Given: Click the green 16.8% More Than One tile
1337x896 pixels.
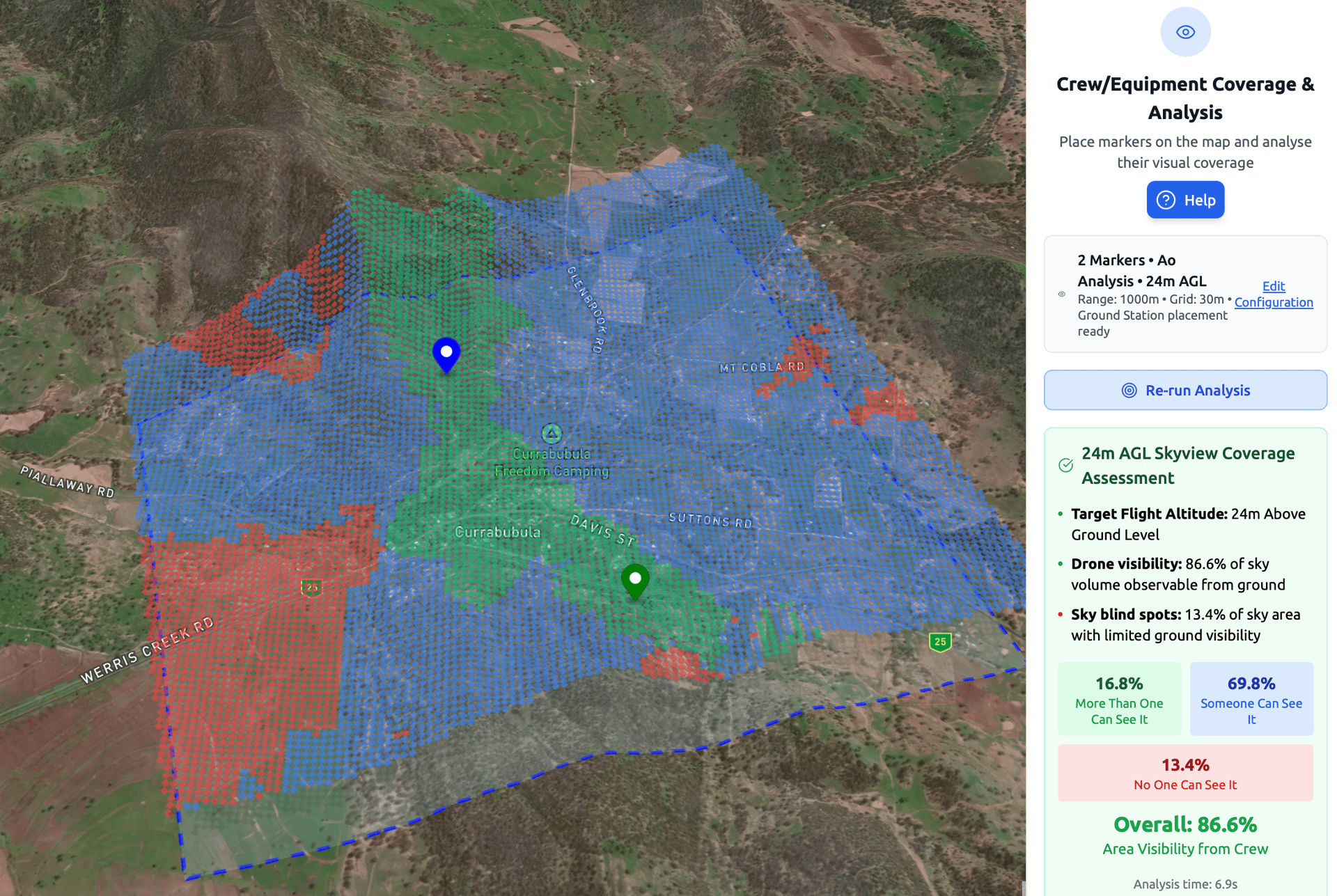Looking at the screenshot, I should pyautogui.click(x=1119, y=698).
